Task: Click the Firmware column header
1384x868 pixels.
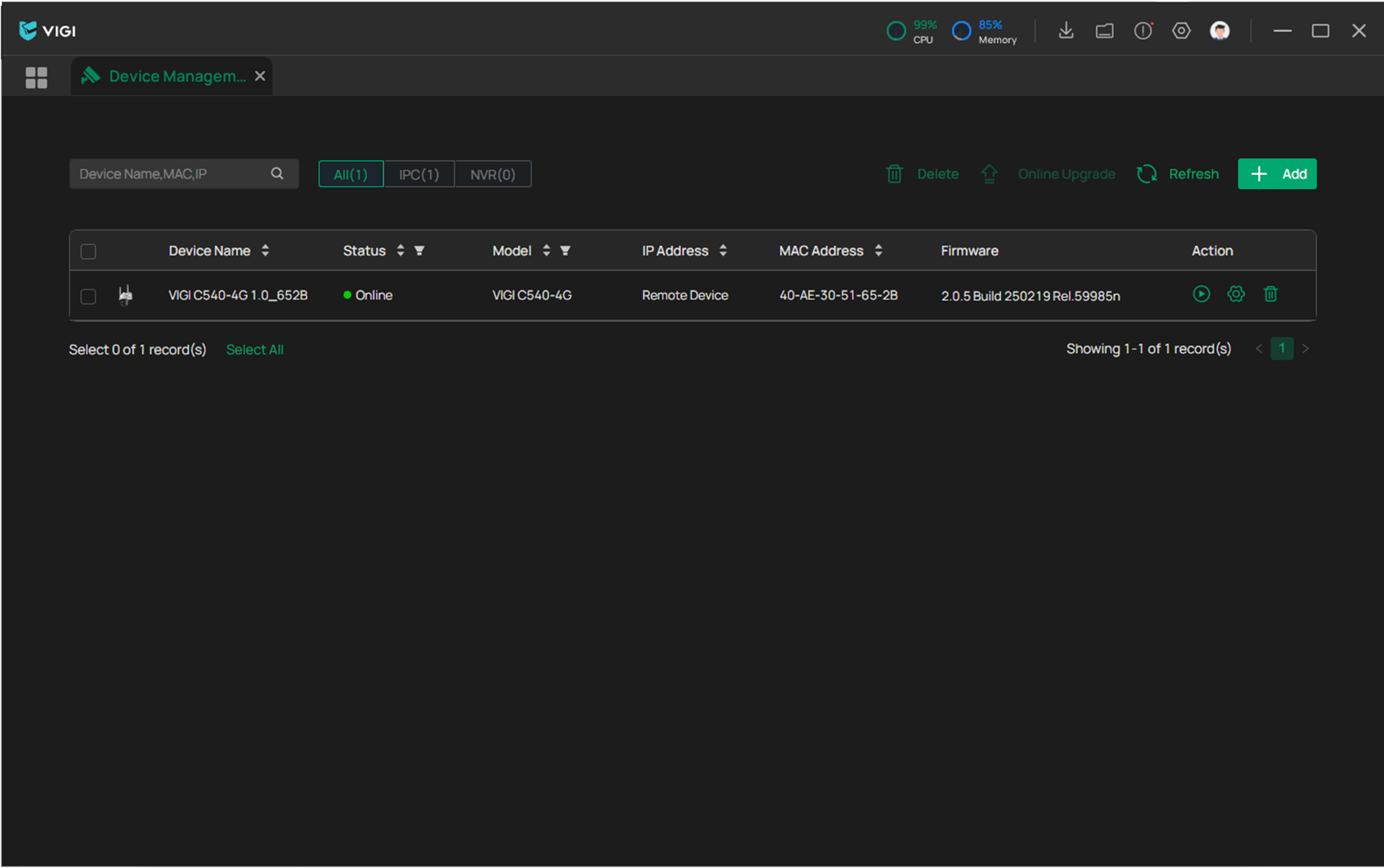Action: [x=969, y=251]
